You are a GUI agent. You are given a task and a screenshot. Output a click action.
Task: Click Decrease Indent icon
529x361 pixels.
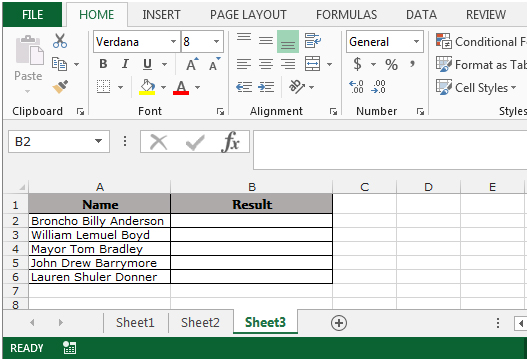point(244,87)
